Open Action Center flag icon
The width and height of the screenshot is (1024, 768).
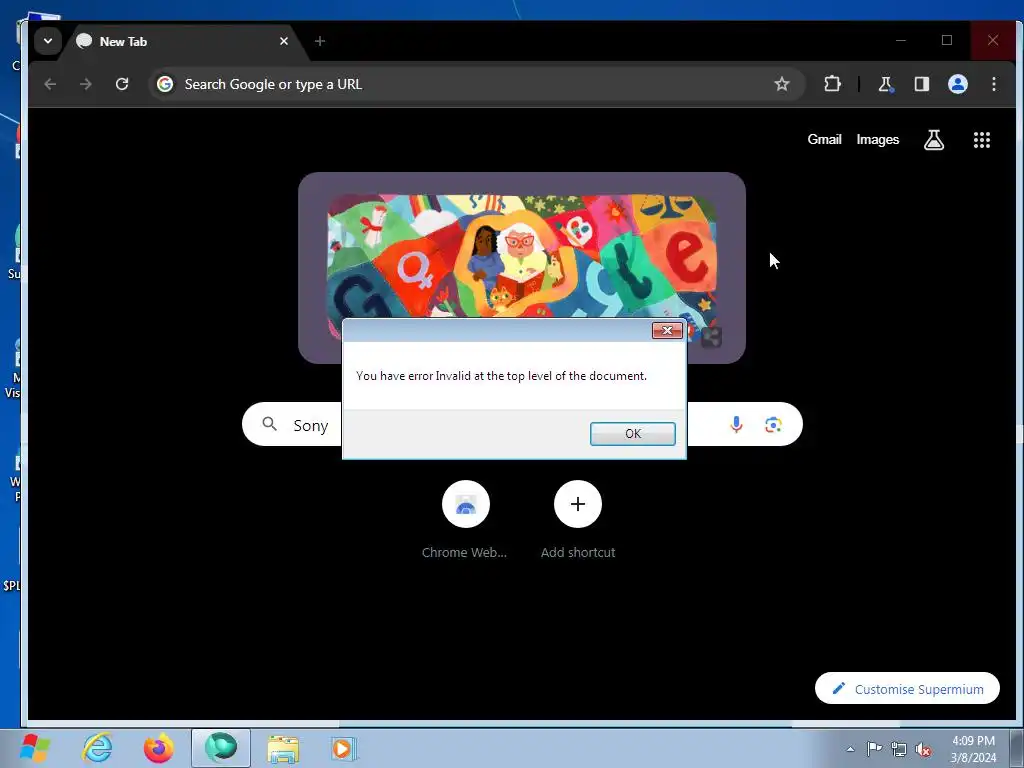pos(874,749)
